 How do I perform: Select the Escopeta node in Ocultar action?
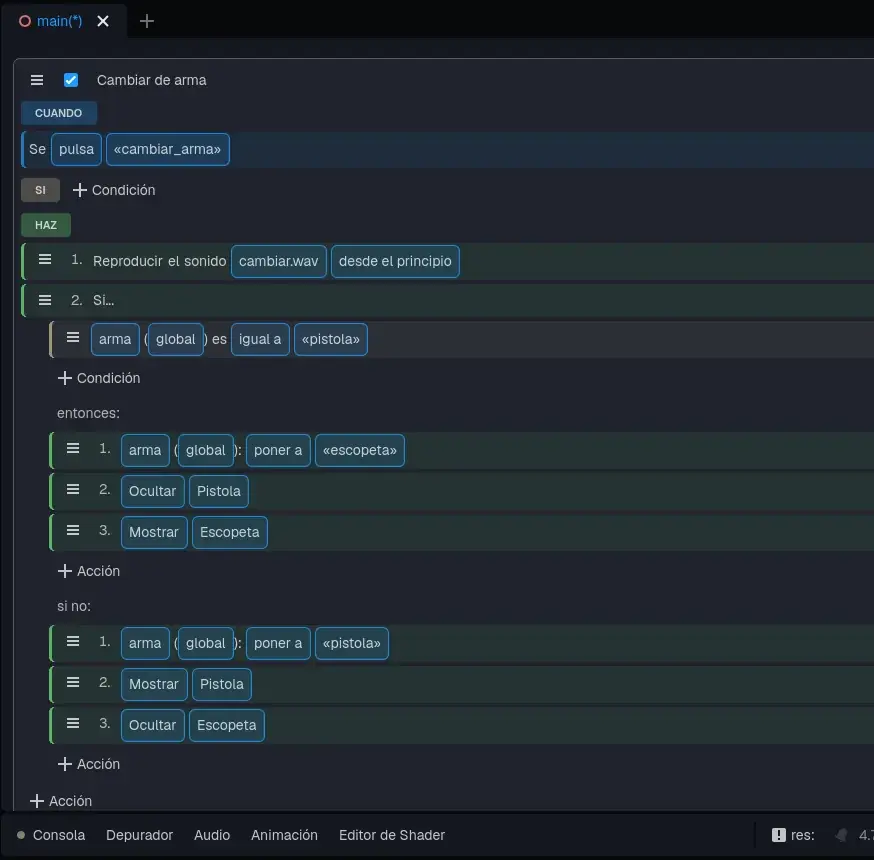[x=227, y=726]
